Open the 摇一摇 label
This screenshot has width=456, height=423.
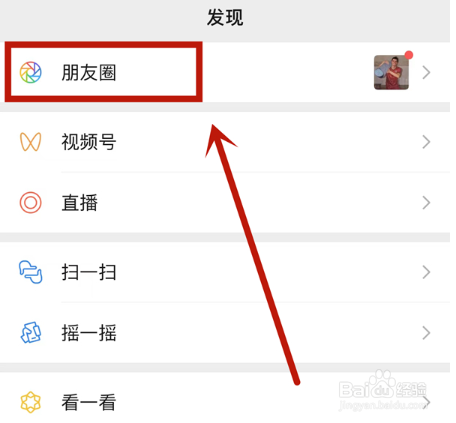click(89, 333)
